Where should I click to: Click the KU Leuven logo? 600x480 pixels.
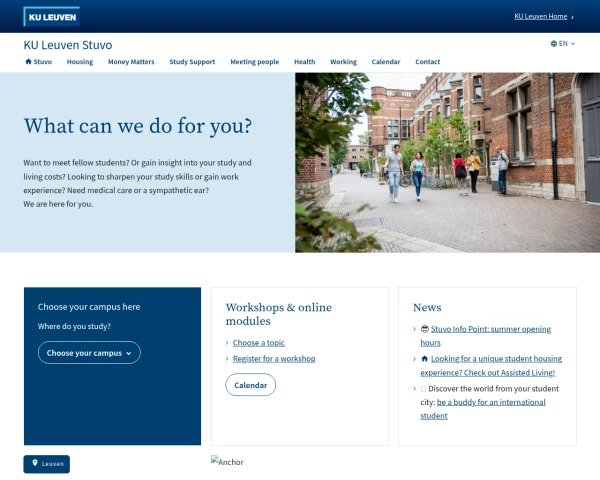click(52, 16)
